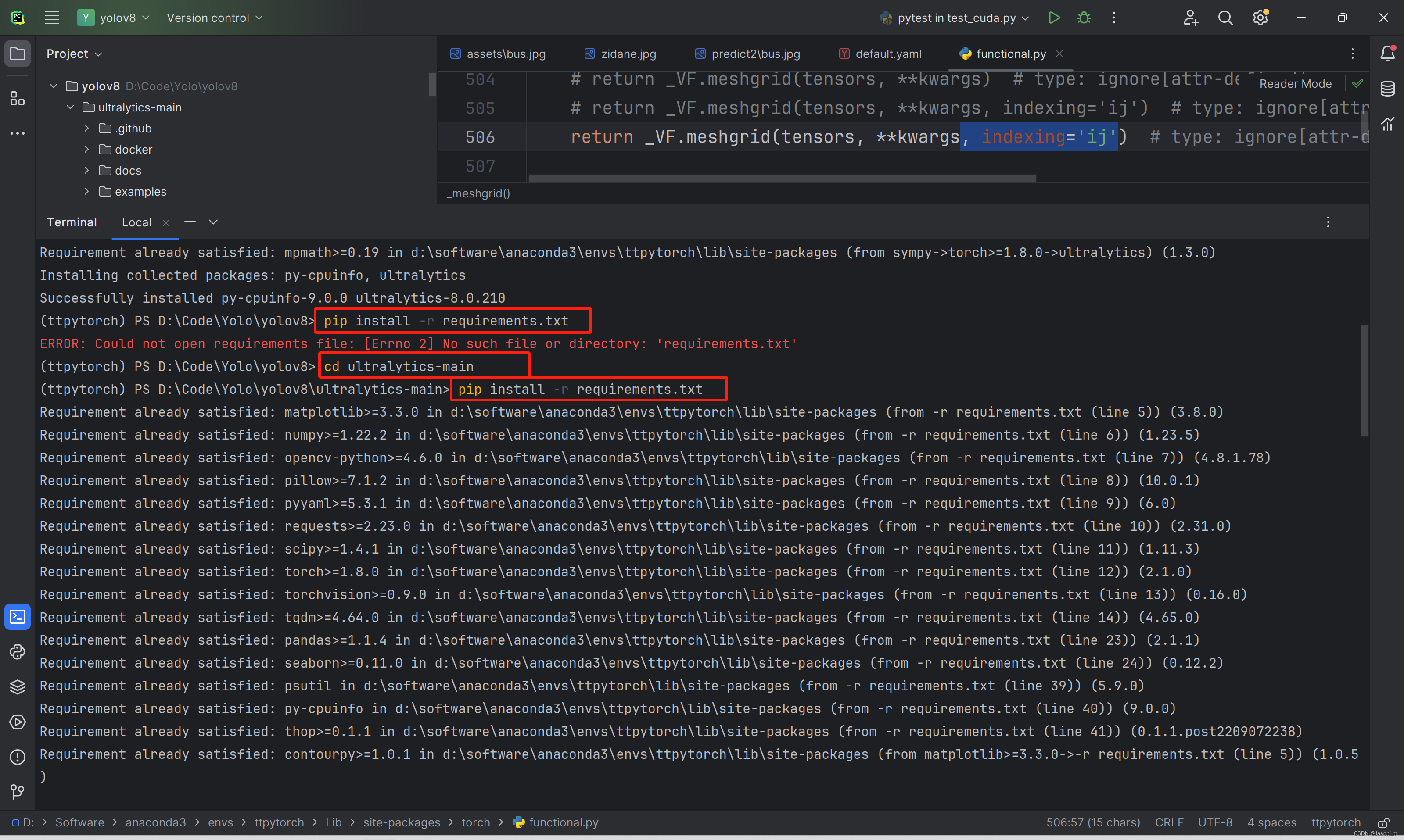The height and width of the screenshot is (840, 1404).
Task: Open the Notifications bell
Action: [x=1387, y=53]
